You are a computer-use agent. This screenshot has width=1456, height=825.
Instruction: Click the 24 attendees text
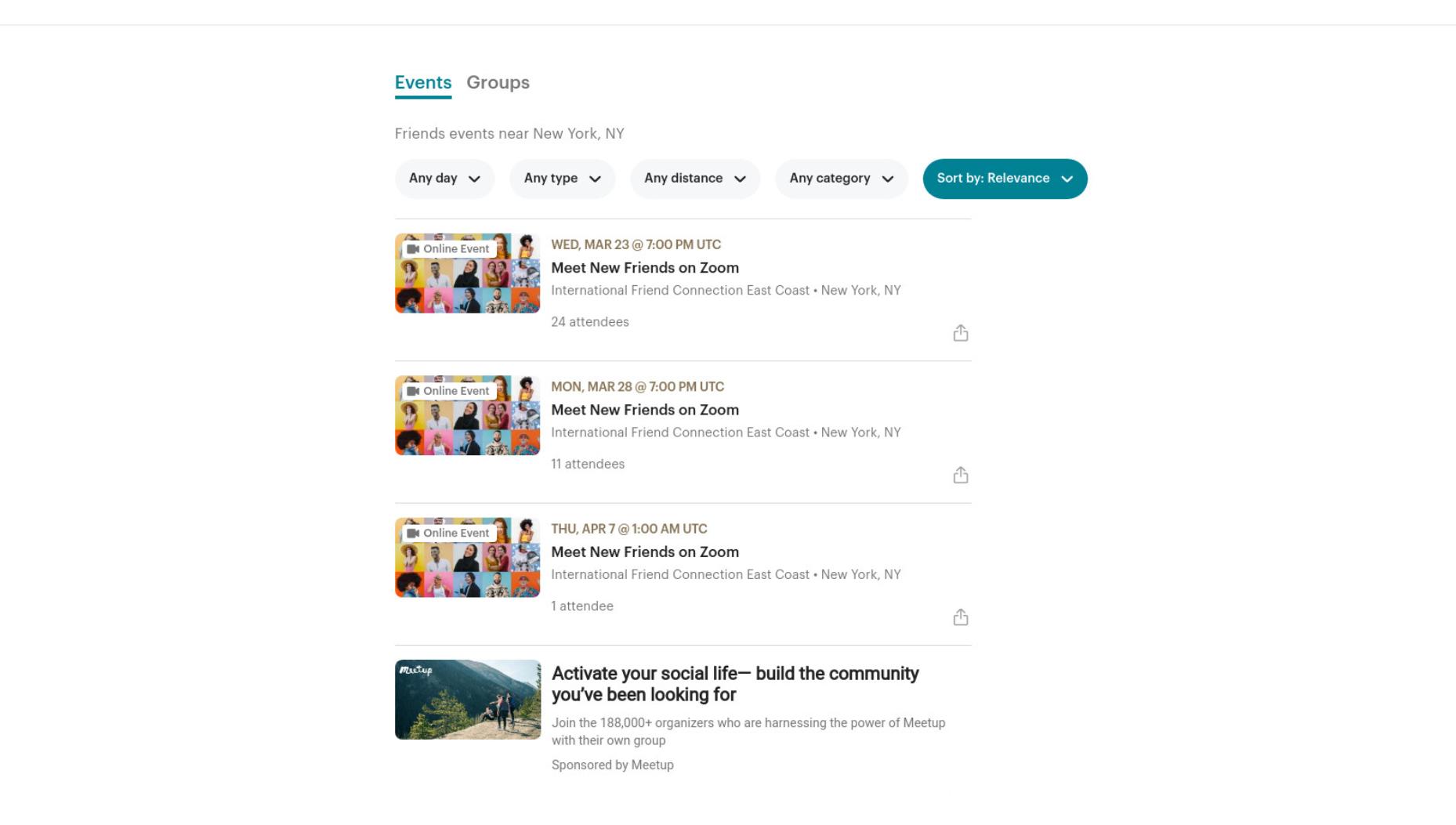pos(590,322)
